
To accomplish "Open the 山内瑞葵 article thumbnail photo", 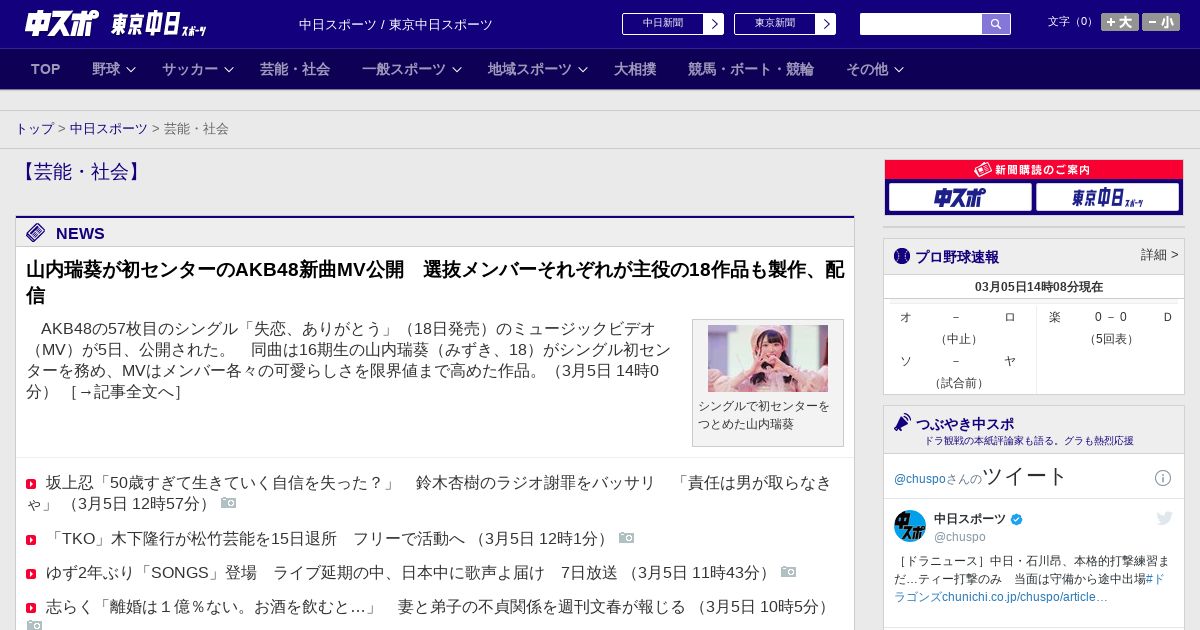I will tap(768, 358).
